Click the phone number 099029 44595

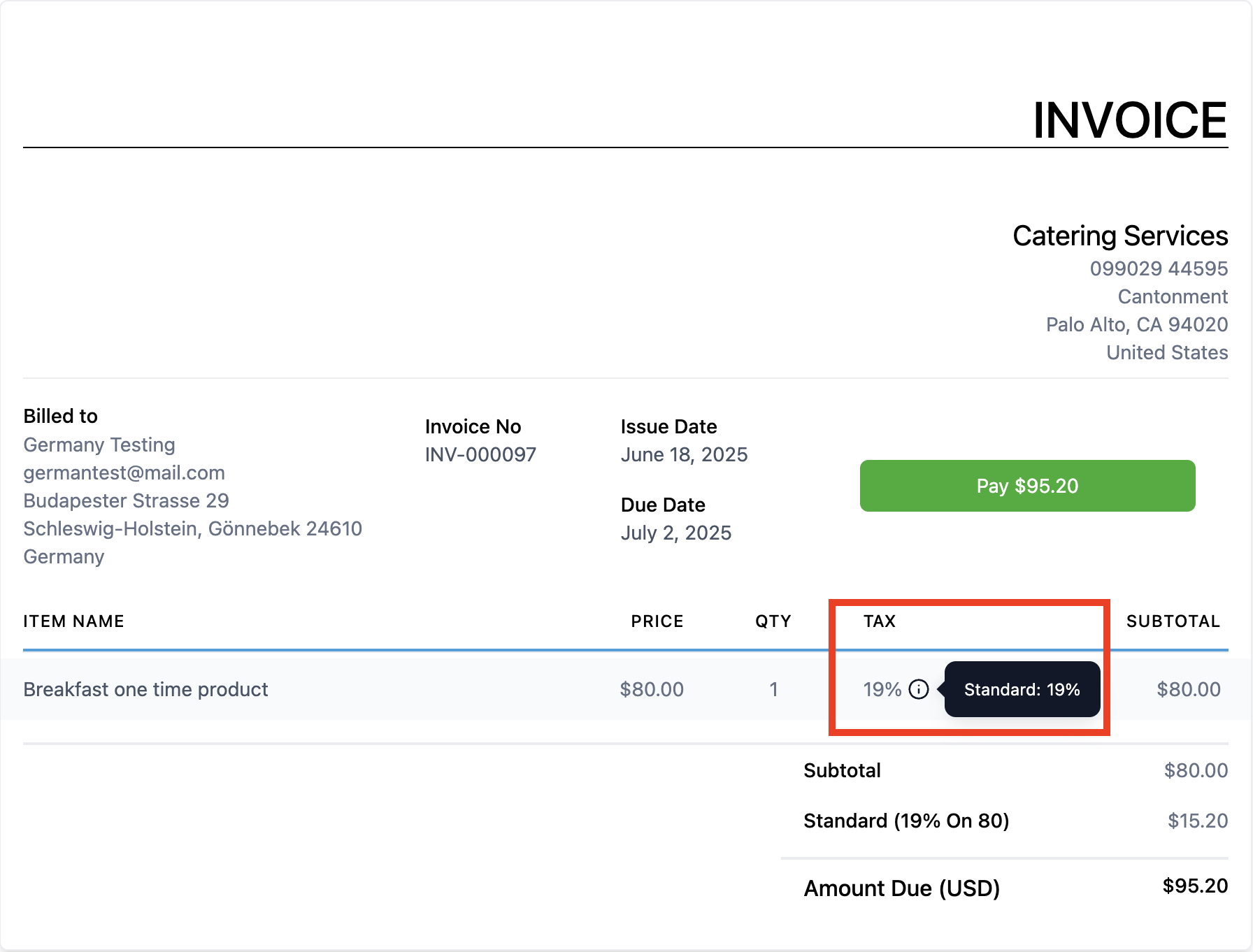(x=1159, y=268)
